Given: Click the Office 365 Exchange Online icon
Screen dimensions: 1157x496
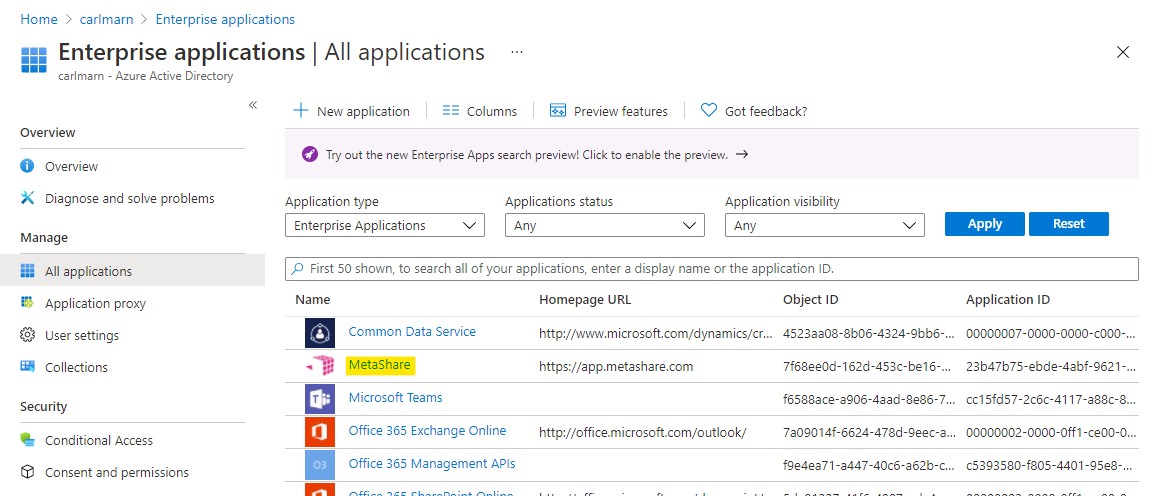Looking at the screenshot, I should click(x=320, y=432).
